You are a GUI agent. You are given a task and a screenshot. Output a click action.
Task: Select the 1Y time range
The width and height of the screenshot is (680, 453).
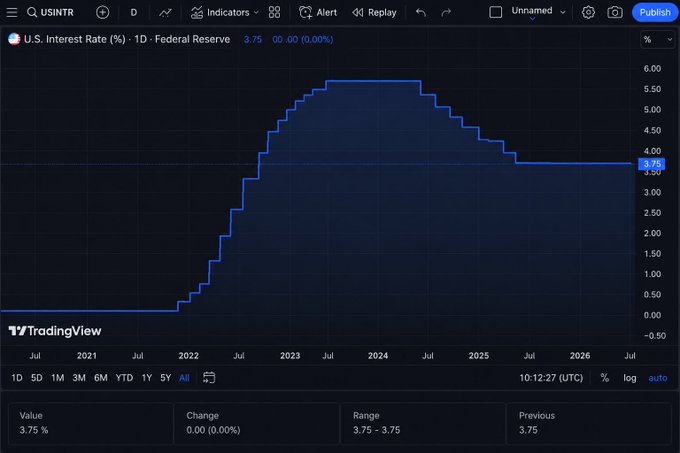pos(147,378)
